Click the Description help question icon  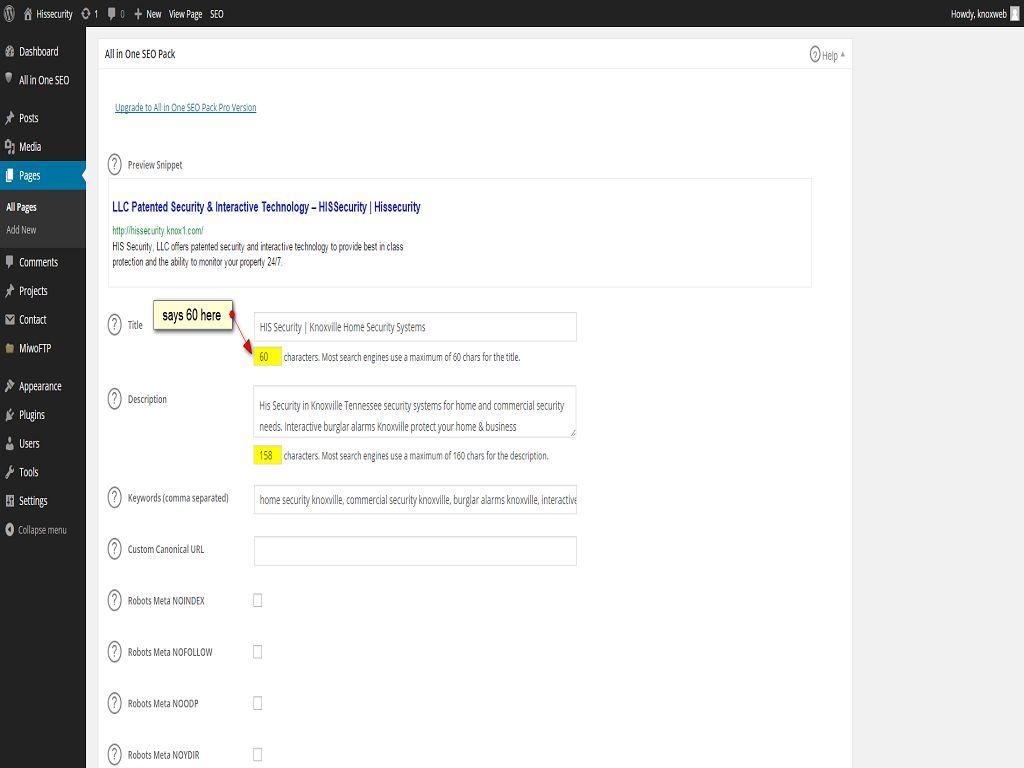click(x=114, y=399)
